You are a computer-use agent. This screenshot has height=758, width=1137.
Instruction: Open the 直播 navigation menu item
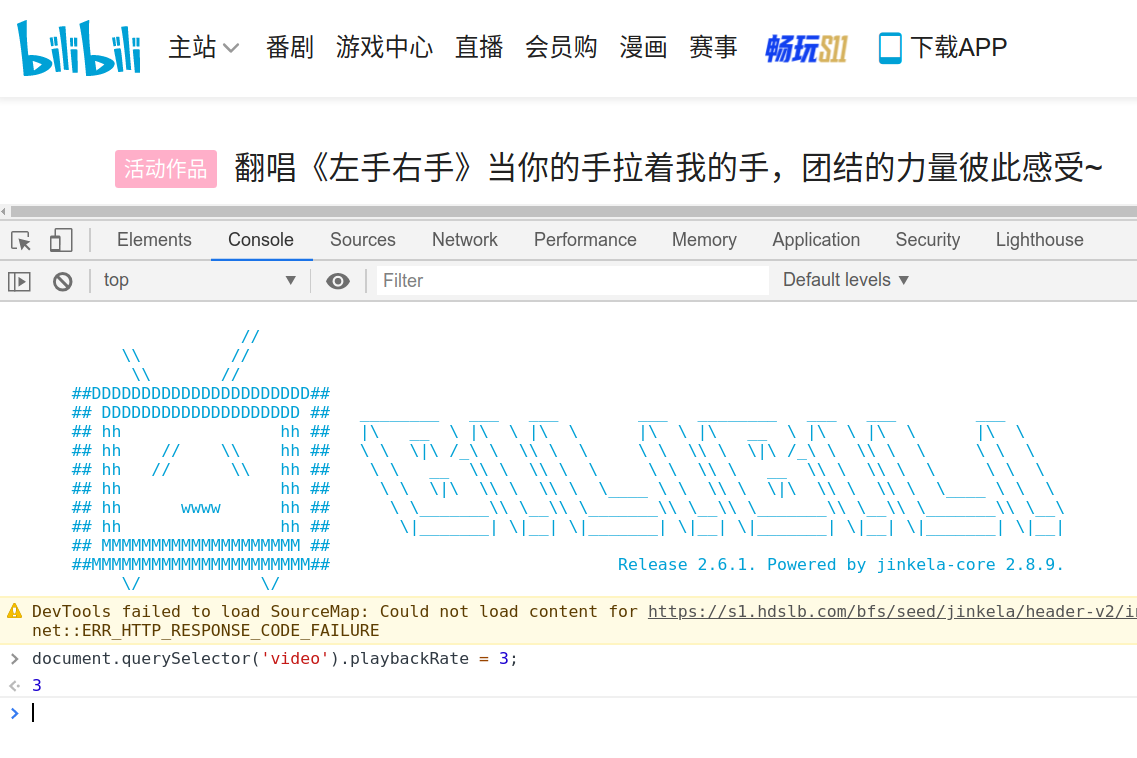(479, 47)
